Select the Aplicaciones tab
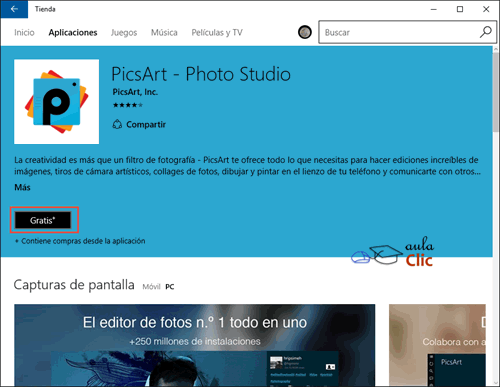This screenshot has height=387, width=500. point(73,32)
